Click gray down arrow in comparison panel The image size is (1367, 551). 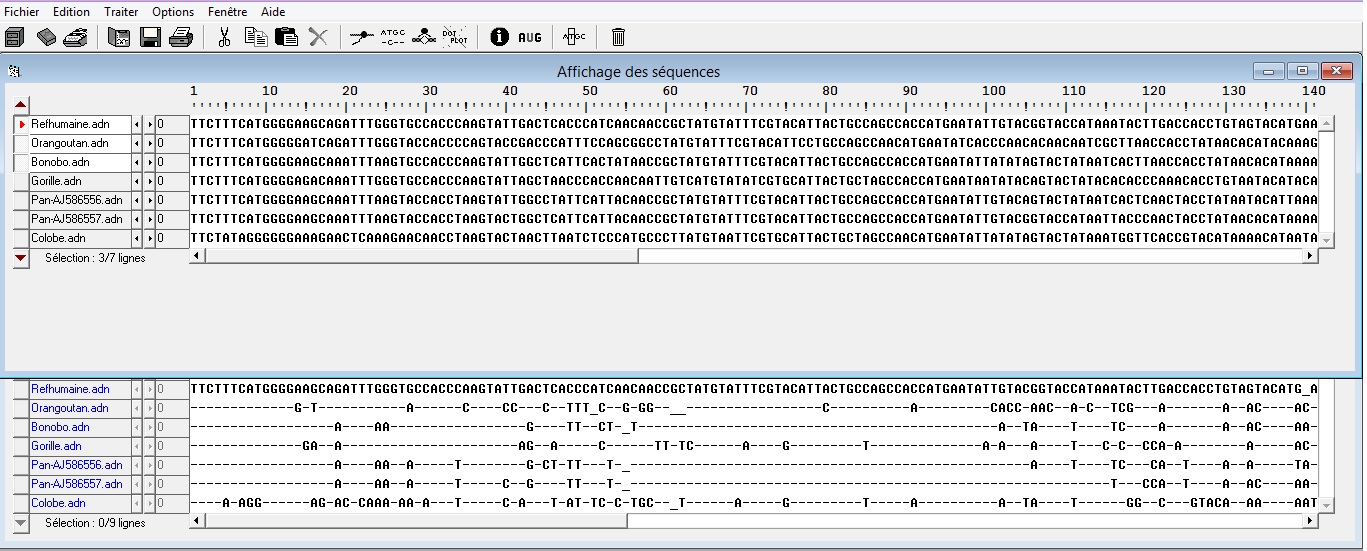21,522
